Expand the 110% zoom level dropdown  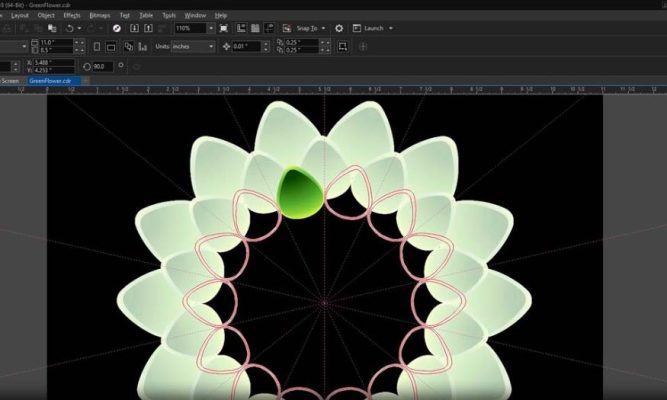214,29
